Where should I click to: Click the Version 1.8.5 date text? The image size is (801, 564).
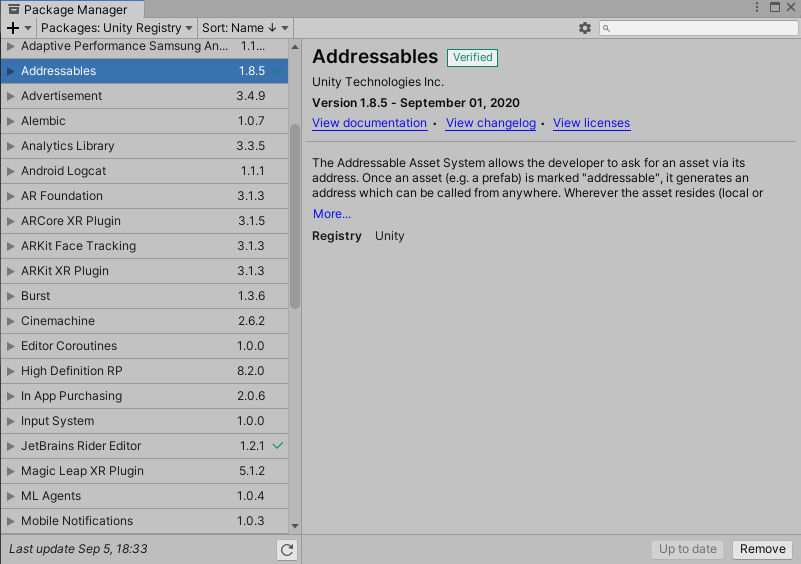(x=416, y=103)
